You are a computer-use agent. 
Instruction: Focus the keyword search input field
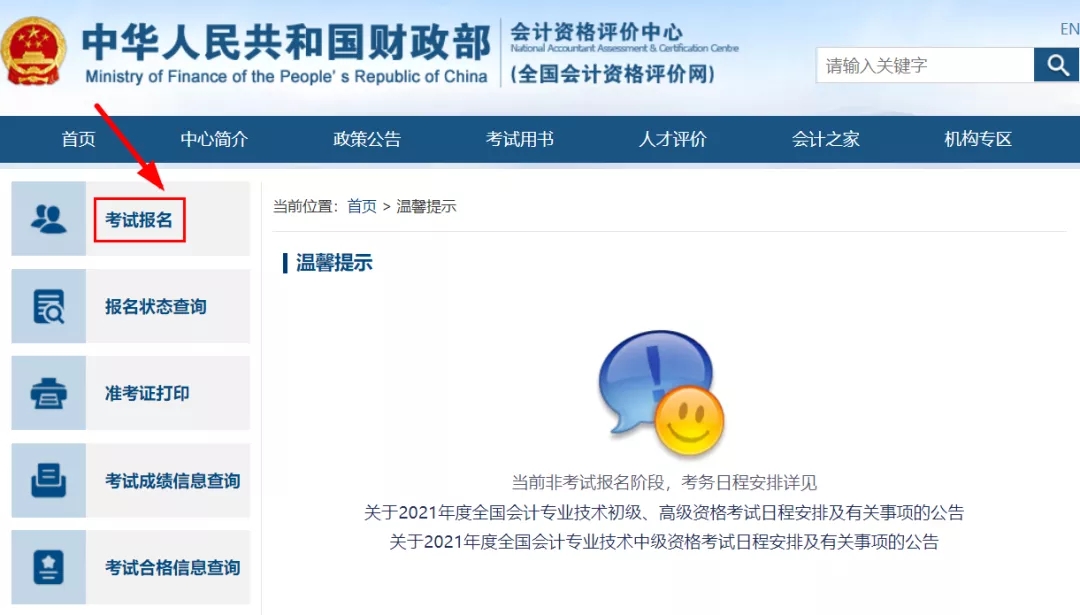pyautogui.click(x=924, y=66)
